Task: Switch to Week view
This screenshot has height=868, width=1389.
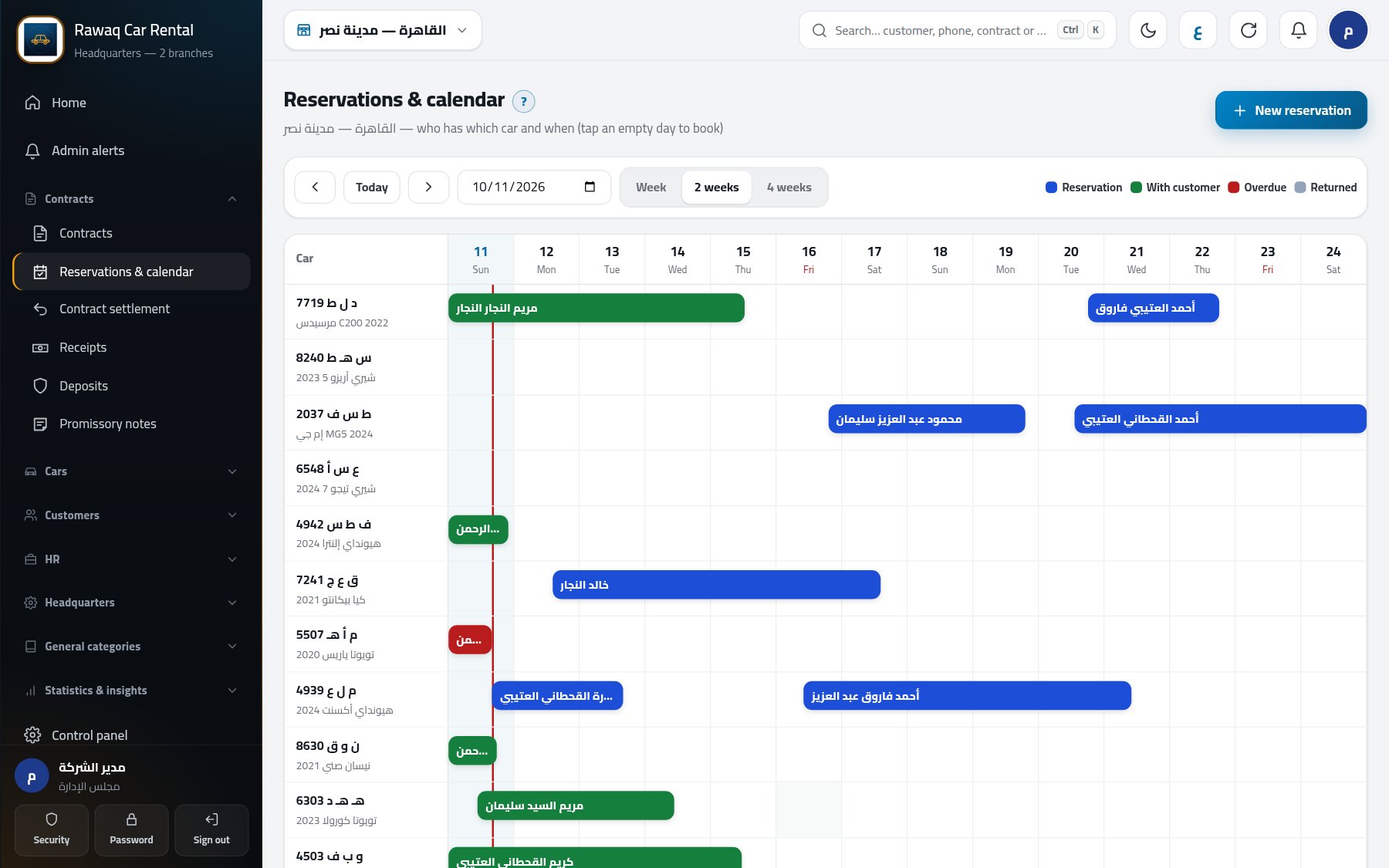Action: (651, 187)
